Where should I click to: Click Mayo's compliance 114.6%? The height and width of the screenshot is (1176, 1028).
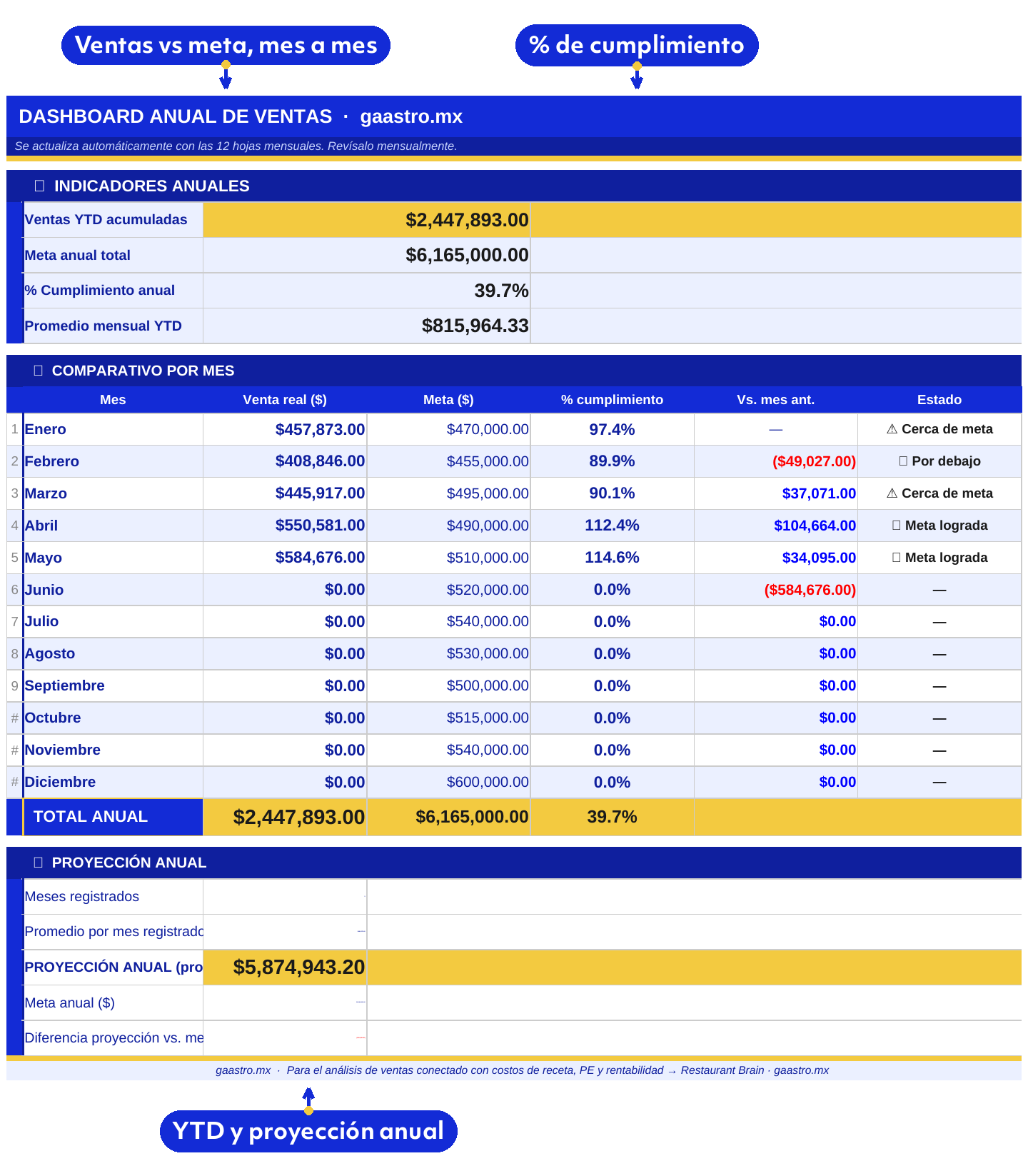(x=612, y=558)
